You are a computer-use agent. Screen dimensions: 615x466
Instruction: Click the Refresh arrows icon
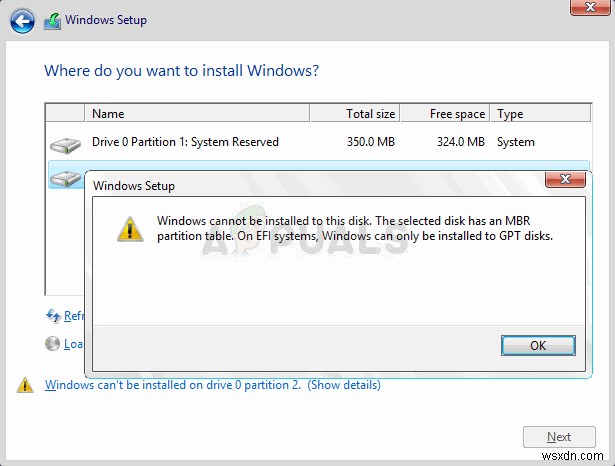[x=53, y=316]
